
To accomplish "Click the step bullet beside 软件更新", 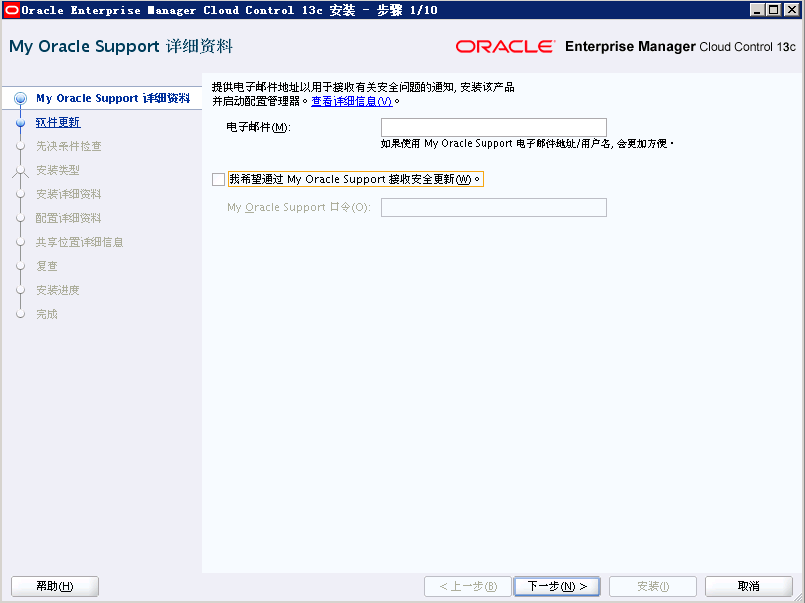I will (x=21, y=123).
